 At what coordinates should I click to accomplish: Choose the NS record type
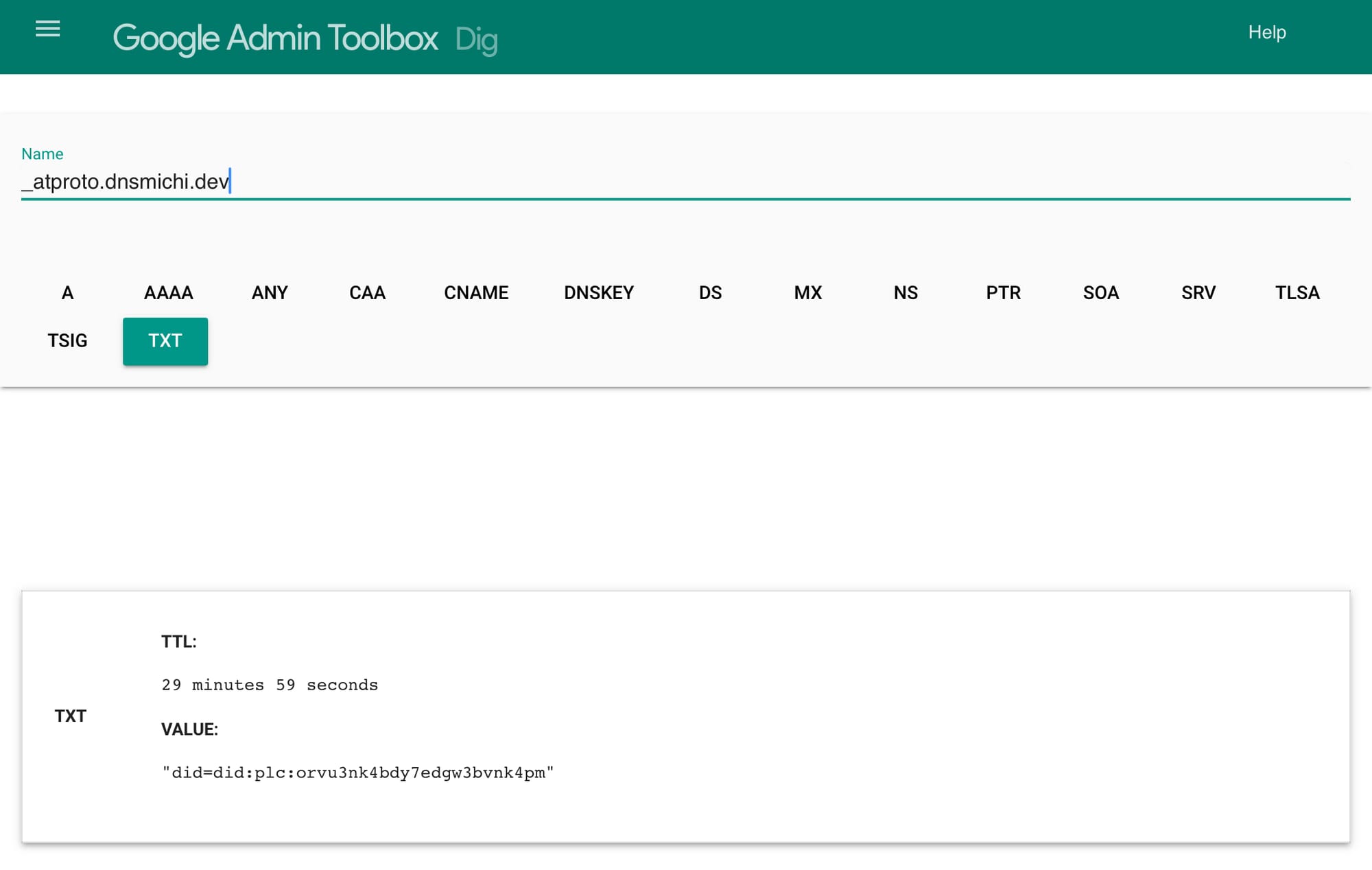906,293
